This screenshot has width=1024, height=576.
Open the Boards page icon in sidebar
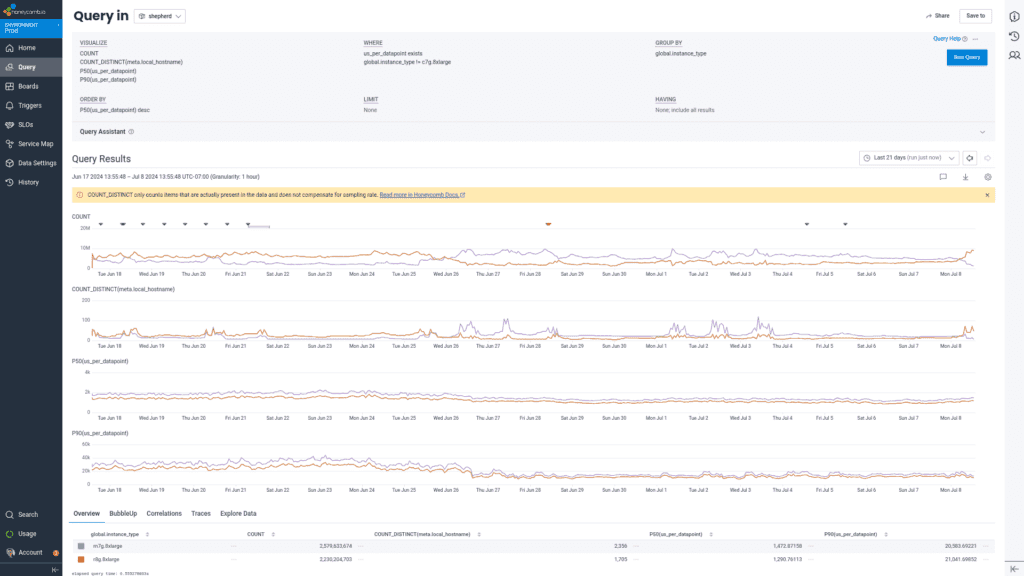coord(9,86)
